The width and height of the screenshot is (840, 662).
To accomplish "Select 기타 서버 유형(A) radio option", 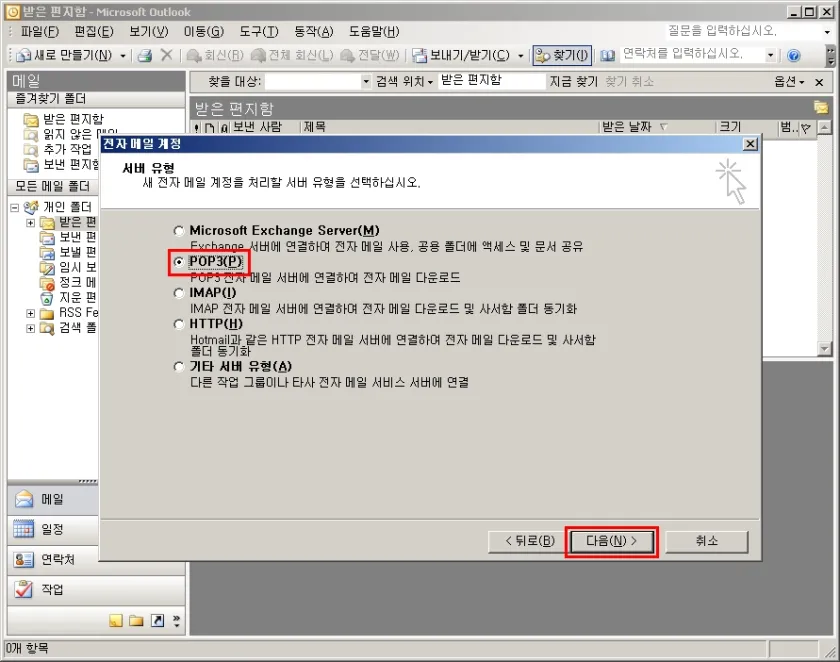I will (178, 367).
